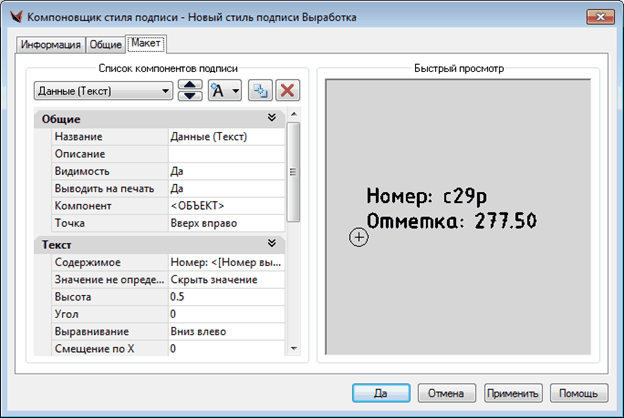
Task: Open the Данные (Текст) component dropdown
Action: click(103, 91)
